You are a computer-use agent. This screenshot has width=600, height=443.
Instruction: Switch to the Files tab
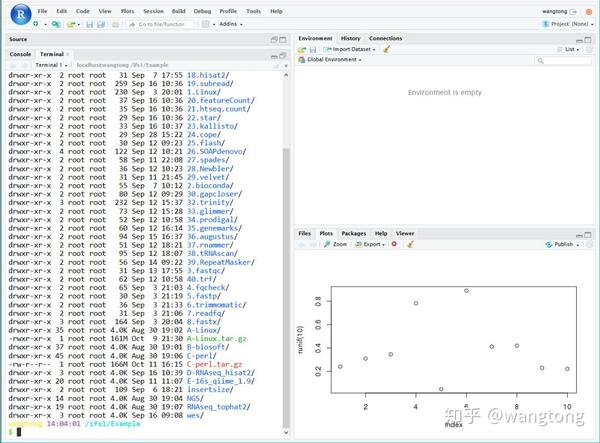point(305,233)
